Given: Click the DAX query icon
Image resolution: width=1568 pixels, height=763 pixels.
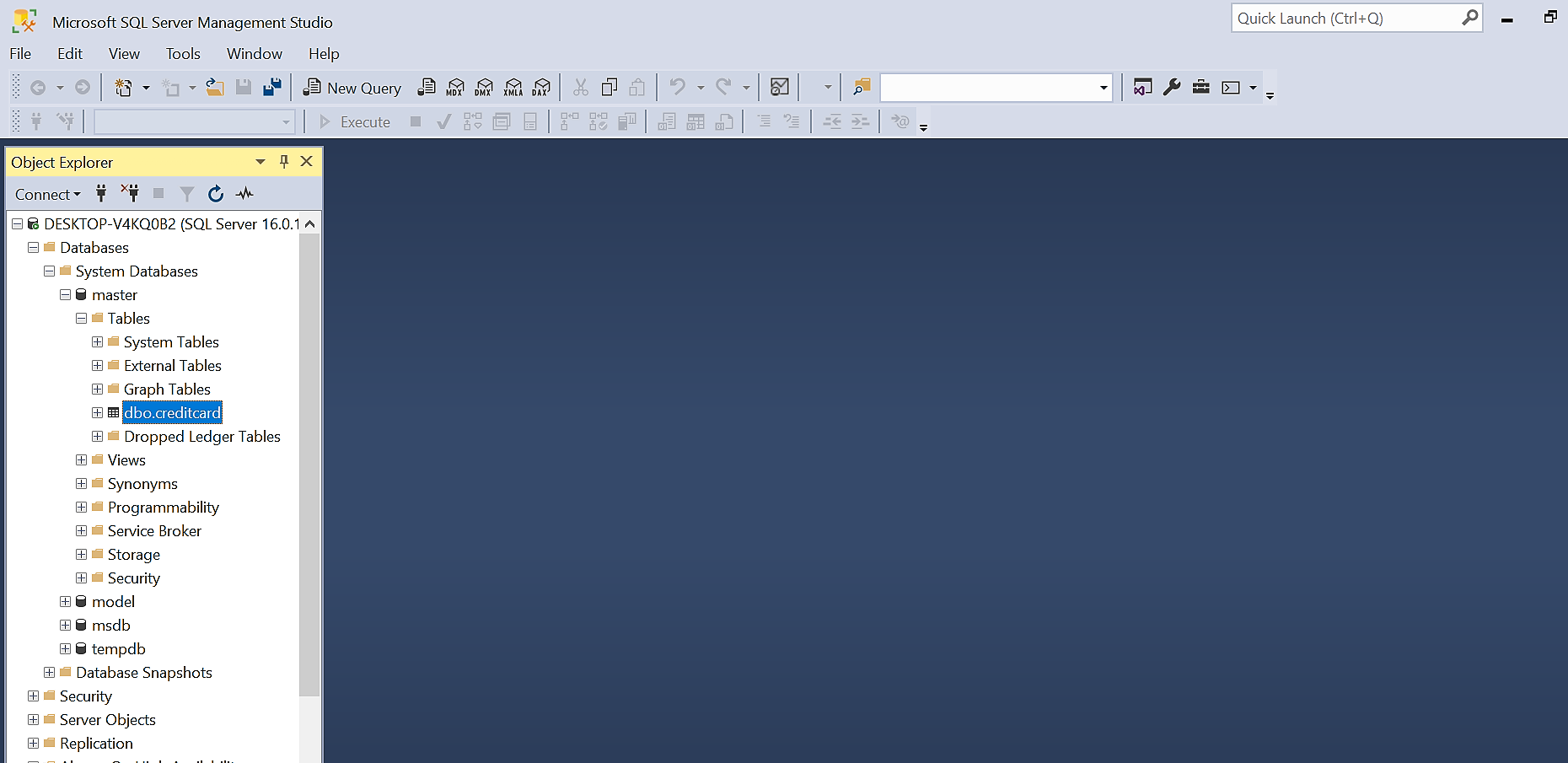Looking at the screenshot, I should click(x=541, y=88).
